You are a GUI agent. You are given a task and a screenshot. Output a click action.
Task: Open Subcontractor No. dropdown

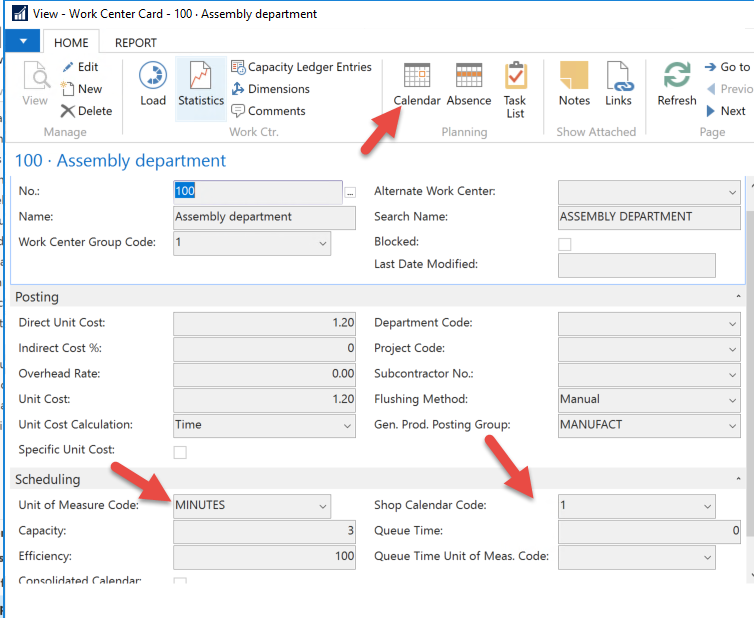tap(732, 375)
